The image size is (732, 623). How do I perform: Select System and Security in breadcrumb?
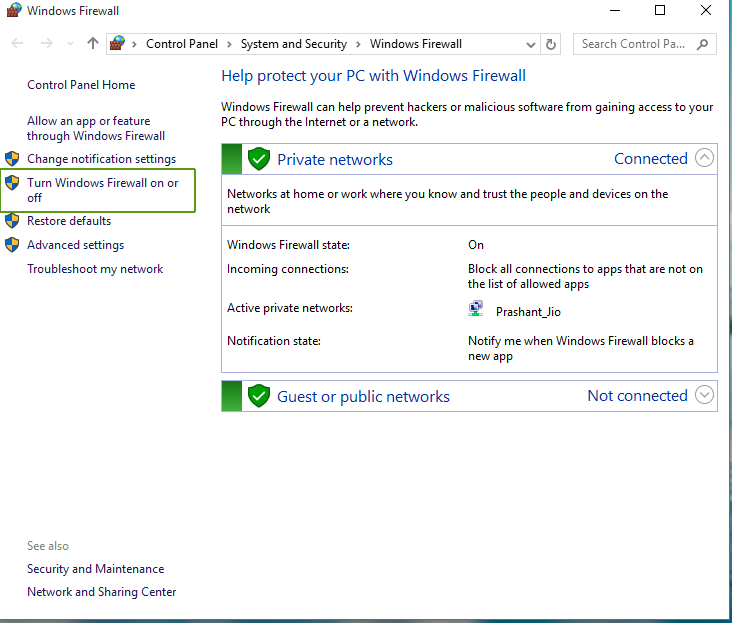[x=294, y=44]
